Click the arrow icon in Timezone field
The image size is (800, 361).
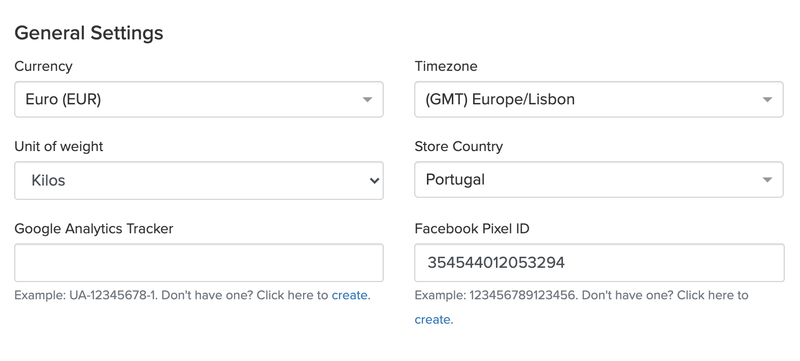click(x=767, y=100)
